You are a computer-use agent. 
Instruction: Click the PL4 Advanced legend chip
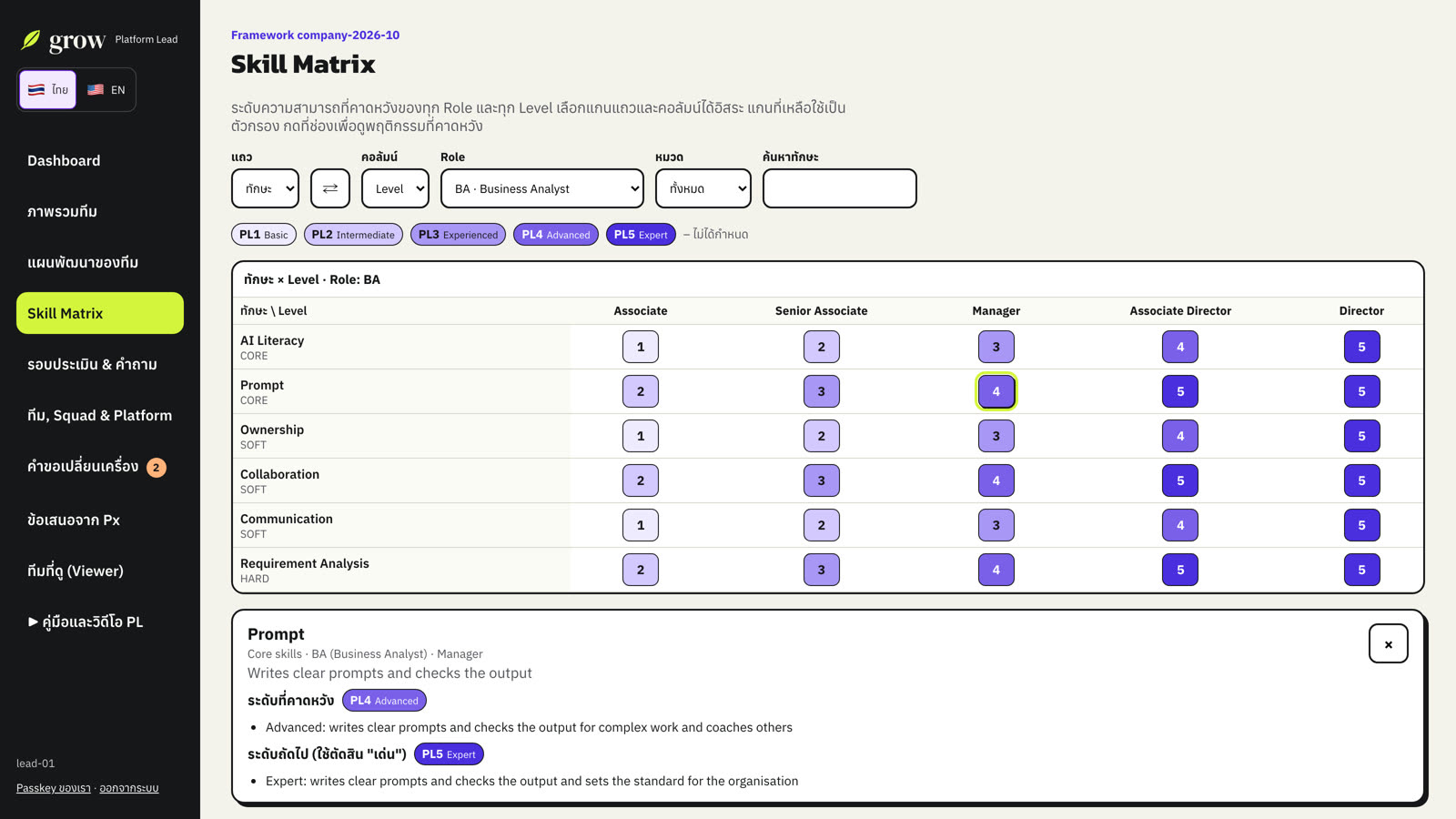coord(556,235)
